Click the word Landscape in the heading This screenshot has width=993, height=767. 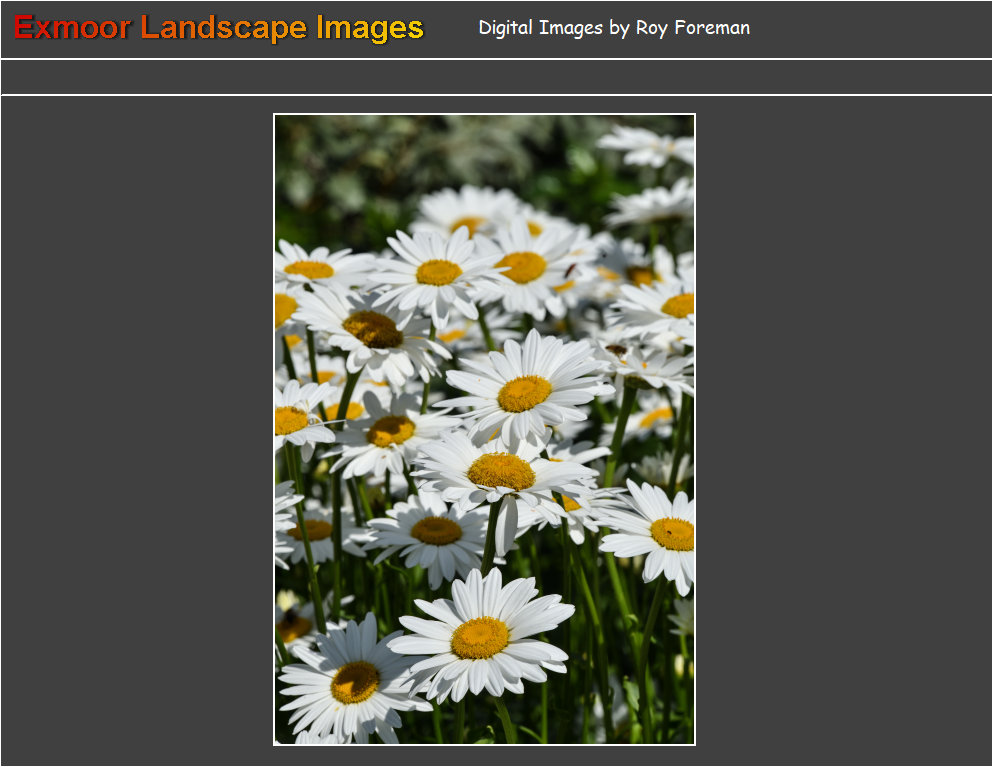[x=224, y=28]
